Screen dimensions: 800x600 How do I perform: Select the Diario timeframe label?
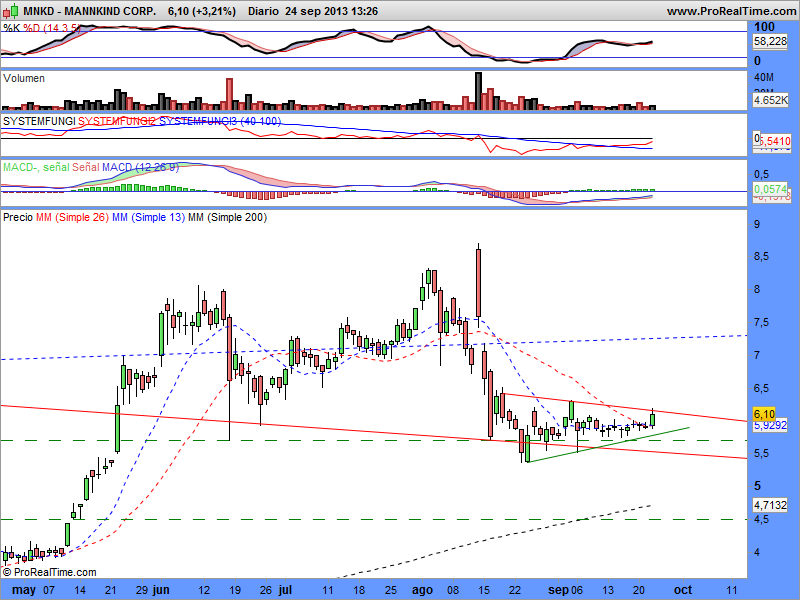(263, 11)
